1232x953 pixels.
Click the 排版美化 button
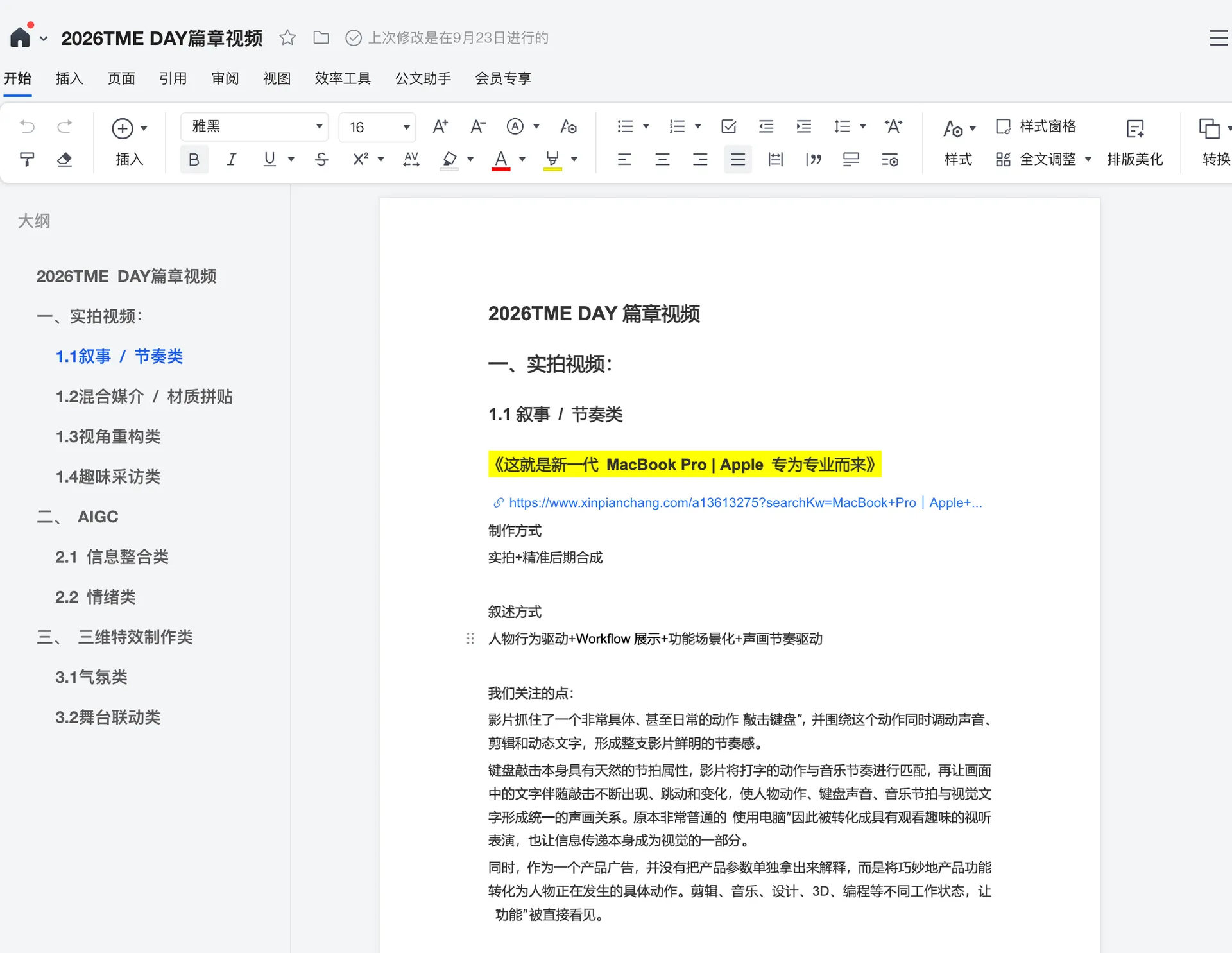click(1134, 144)
